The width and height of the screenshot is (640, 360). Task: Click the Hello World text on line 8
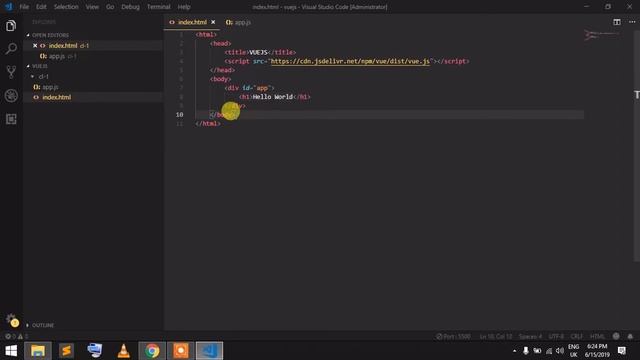coord(273,97)
